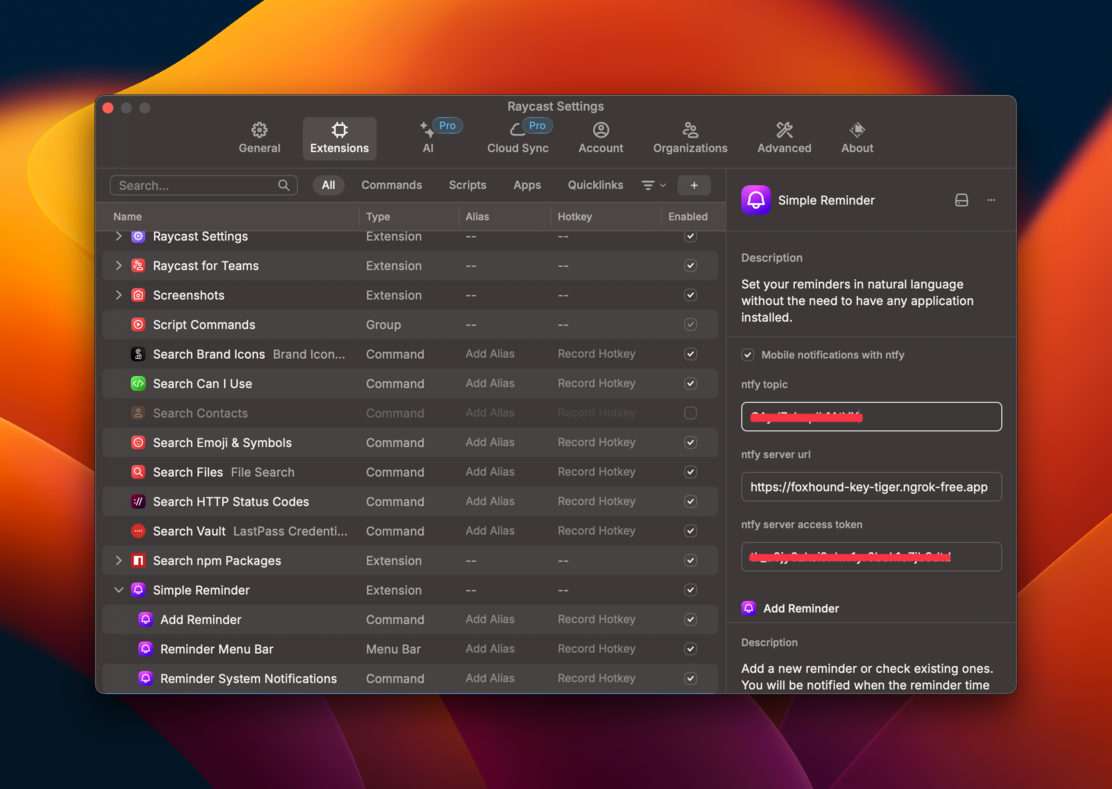
Task: Add alias for Add Reminder
Action: [x=490, y=619]
